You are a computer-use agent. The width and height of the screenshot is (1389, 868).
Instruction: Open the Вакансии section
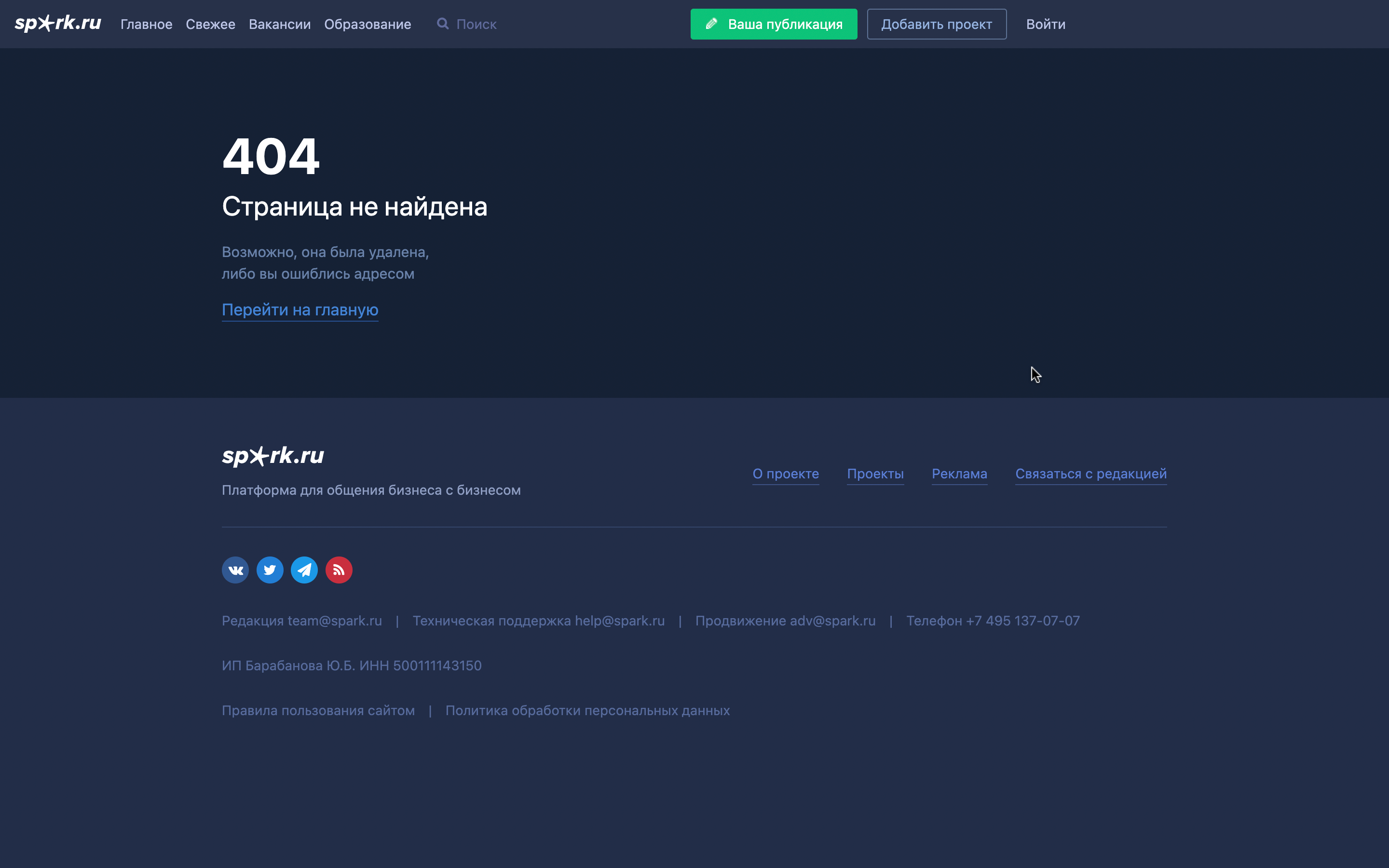[x=280, y=24]
